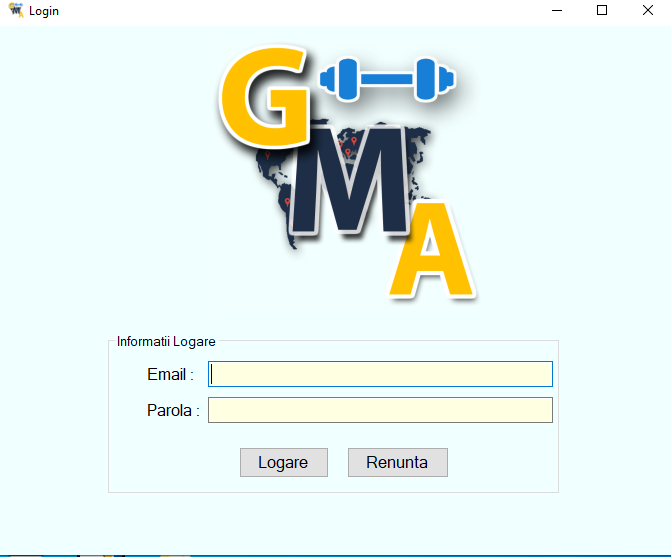Image resolution: width=671 pixels, height=557 pixels.
Task: Open the window menu from the GMA title bar icon
Action: pyautogui.click(x=16, y=10)
